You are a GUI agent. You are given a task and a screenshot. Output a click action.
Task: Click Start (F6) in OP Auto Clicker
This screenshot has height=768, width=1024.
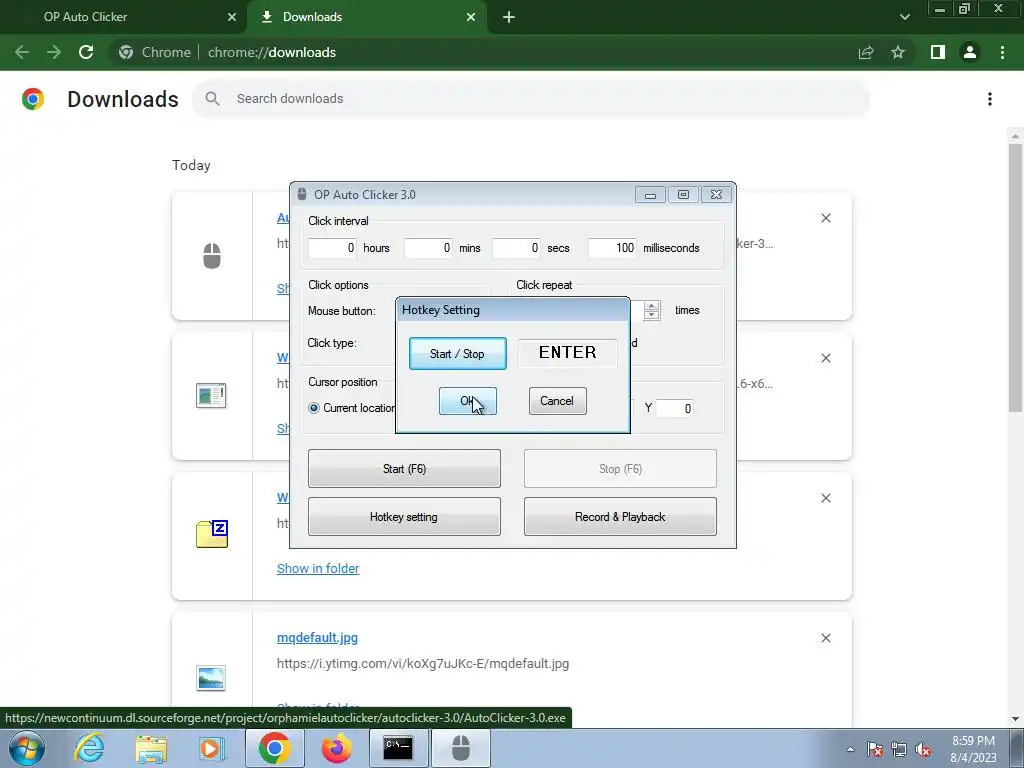(404, 468)
